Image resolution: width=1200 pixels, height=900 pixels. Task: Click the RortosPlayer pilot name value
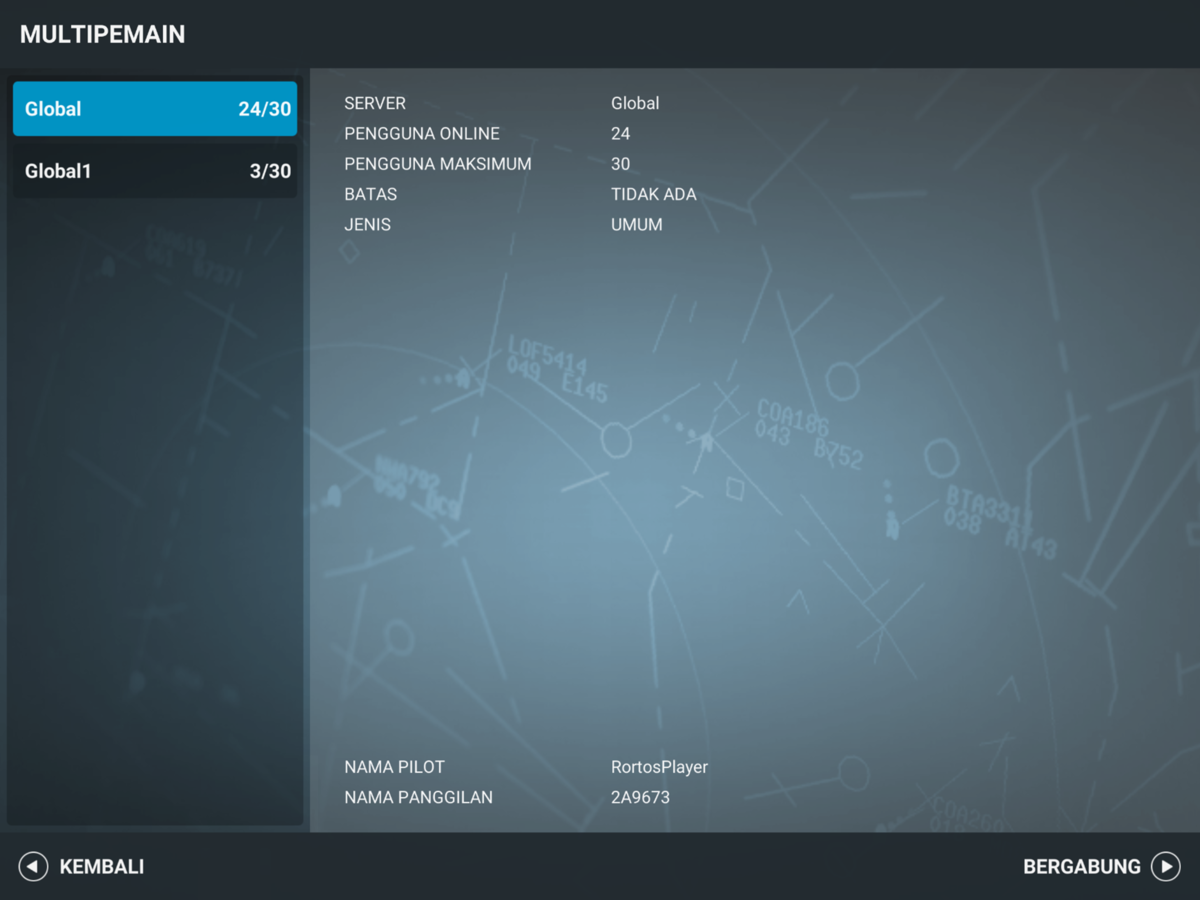[x=659, y=767]
